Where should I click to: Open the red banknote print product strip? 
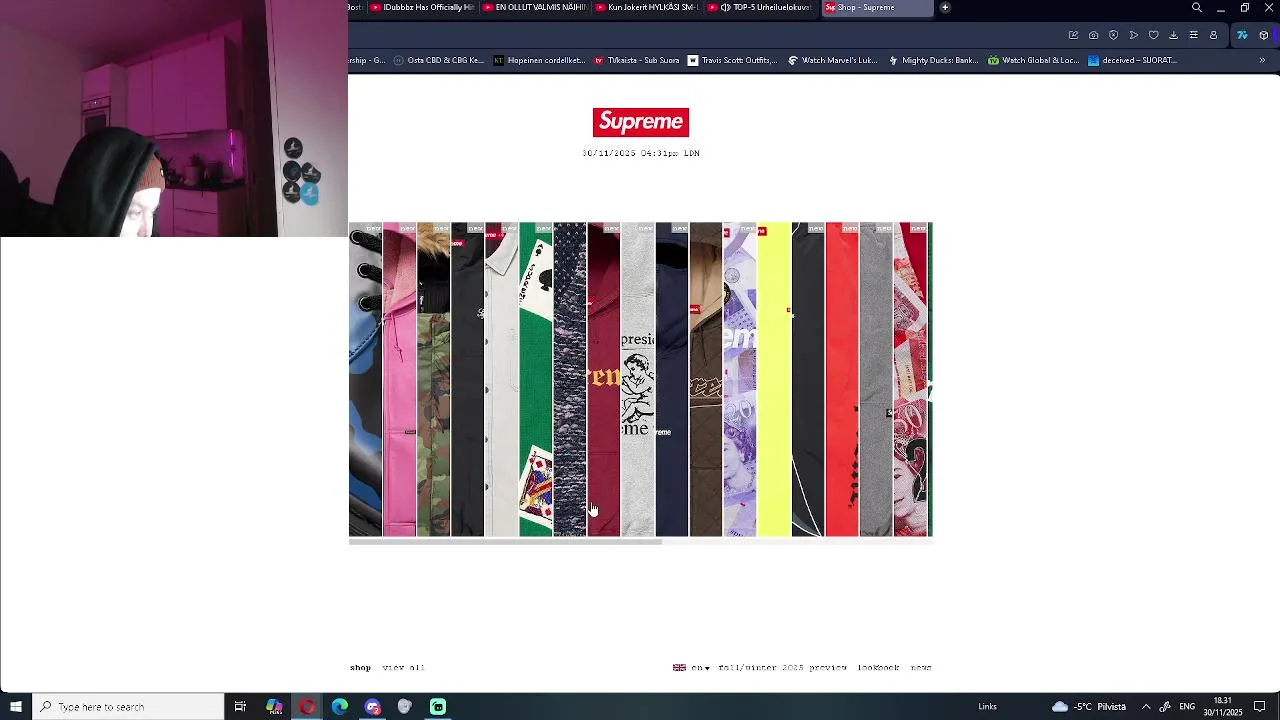click(x=909, y=379)
